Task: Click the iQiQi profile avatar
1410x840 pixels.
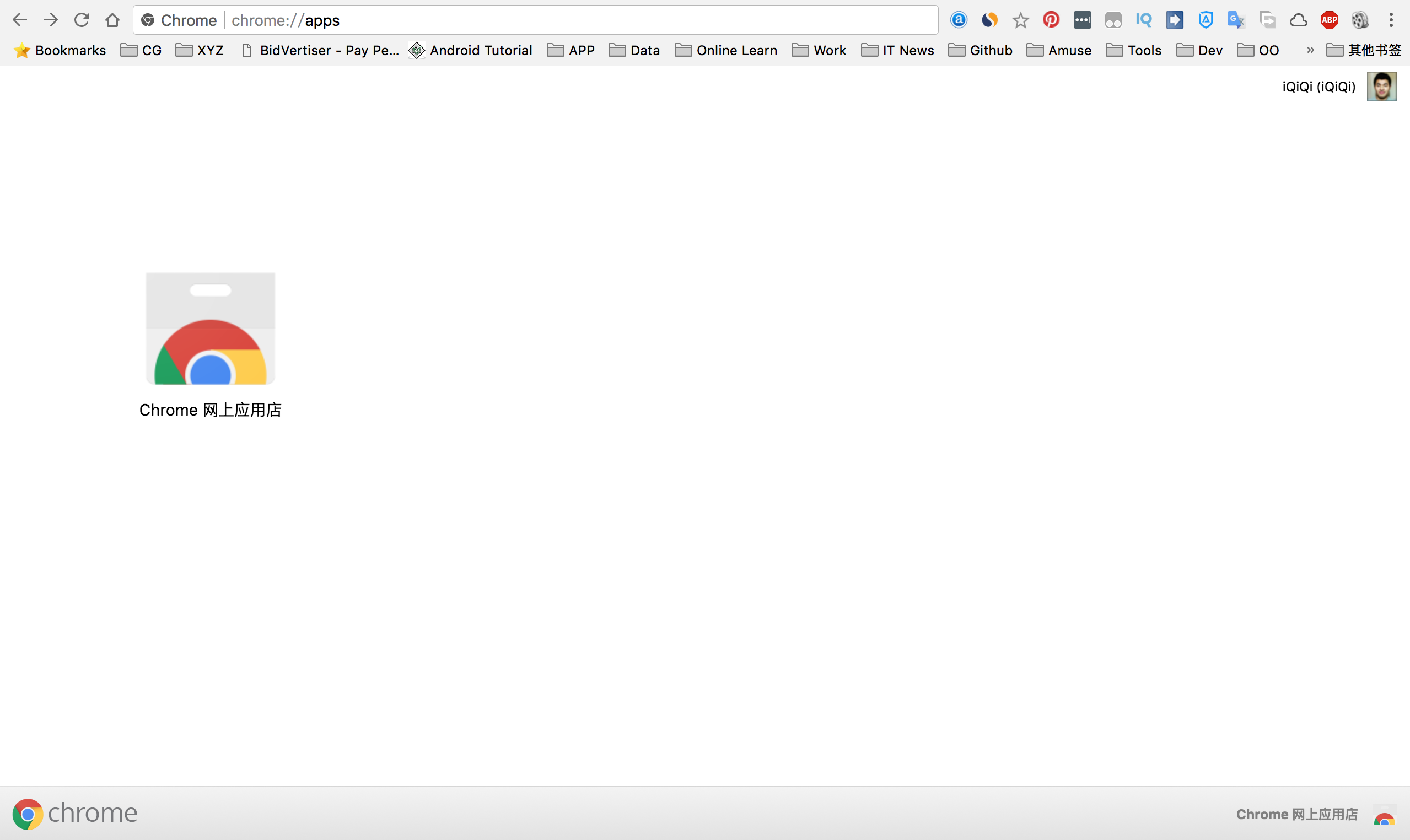Action: click(1381, 87)
